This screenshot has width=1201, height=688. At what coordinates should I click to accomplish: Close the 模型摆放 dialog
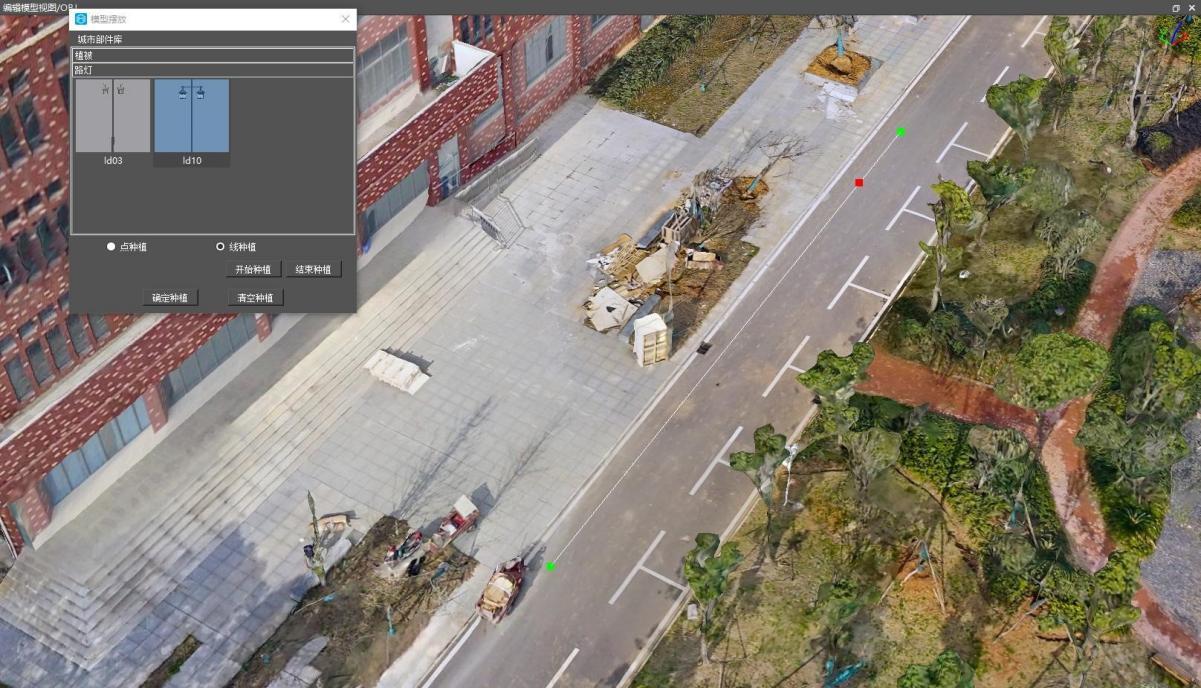[x=346, y=19]
